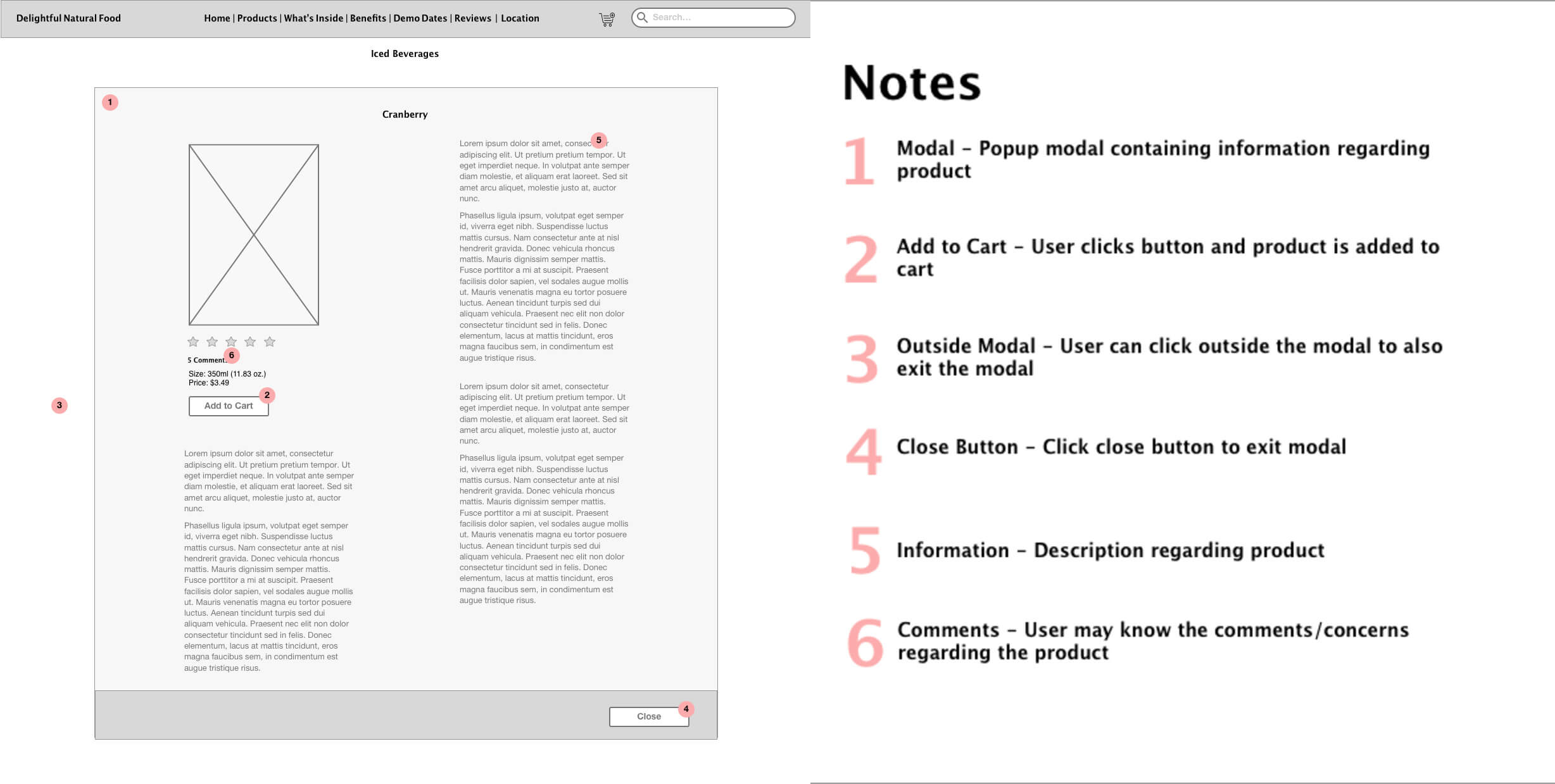Image resolution: width=1555 pixels, height=784 pixels.
Task: Click the Size: 350ml text
Action: 227,374
